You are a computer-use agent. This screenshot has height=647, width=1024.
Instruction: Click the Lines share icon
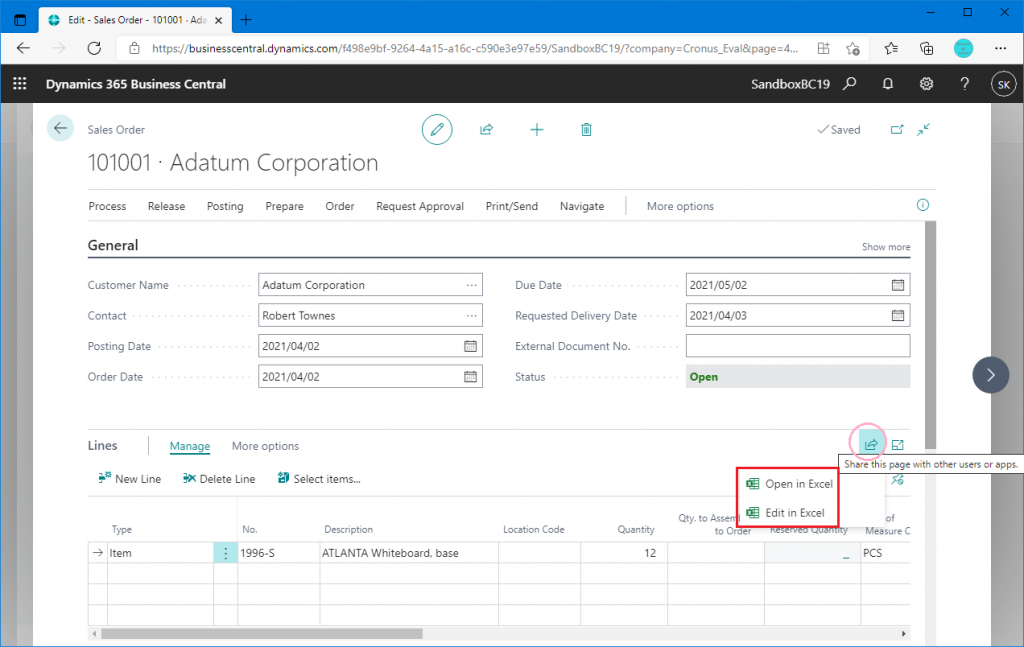click(x=871, y=445)
